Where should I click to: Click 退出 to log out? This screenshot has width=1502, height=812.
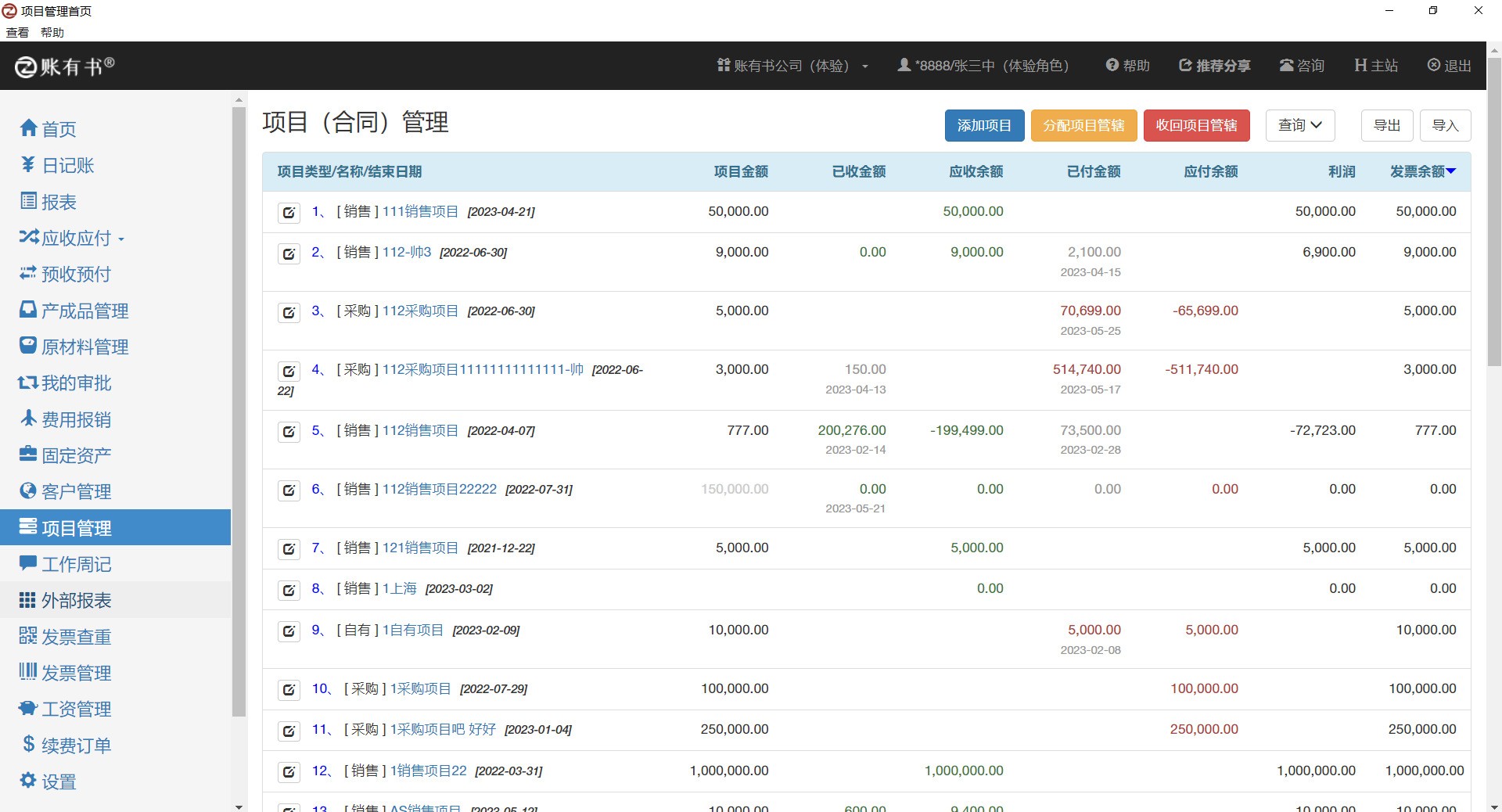(x=1450, y=66)
